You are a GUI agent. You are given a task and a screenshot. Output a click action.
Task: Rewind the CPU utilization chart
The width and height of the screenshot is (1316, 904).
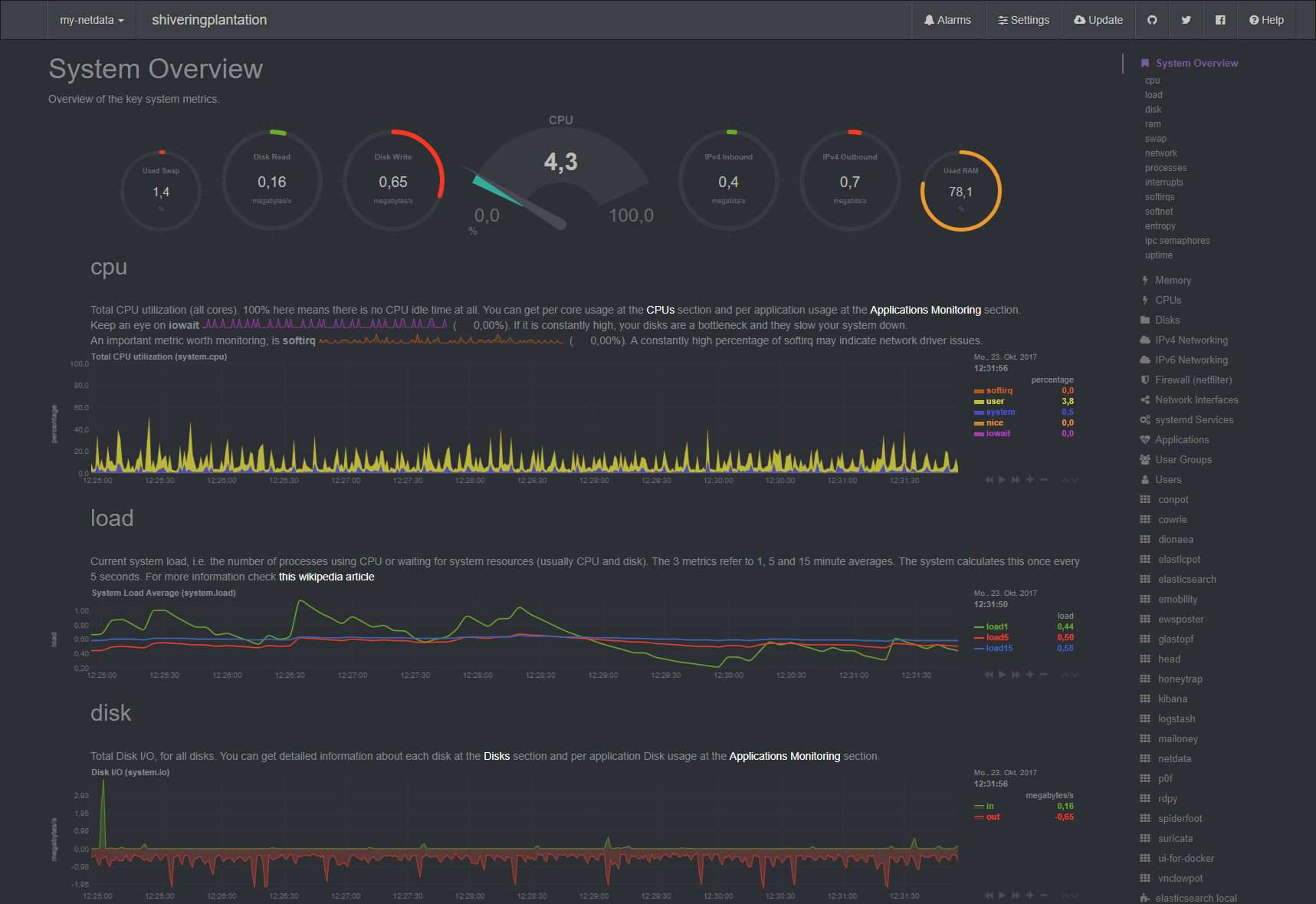[989, 480]
